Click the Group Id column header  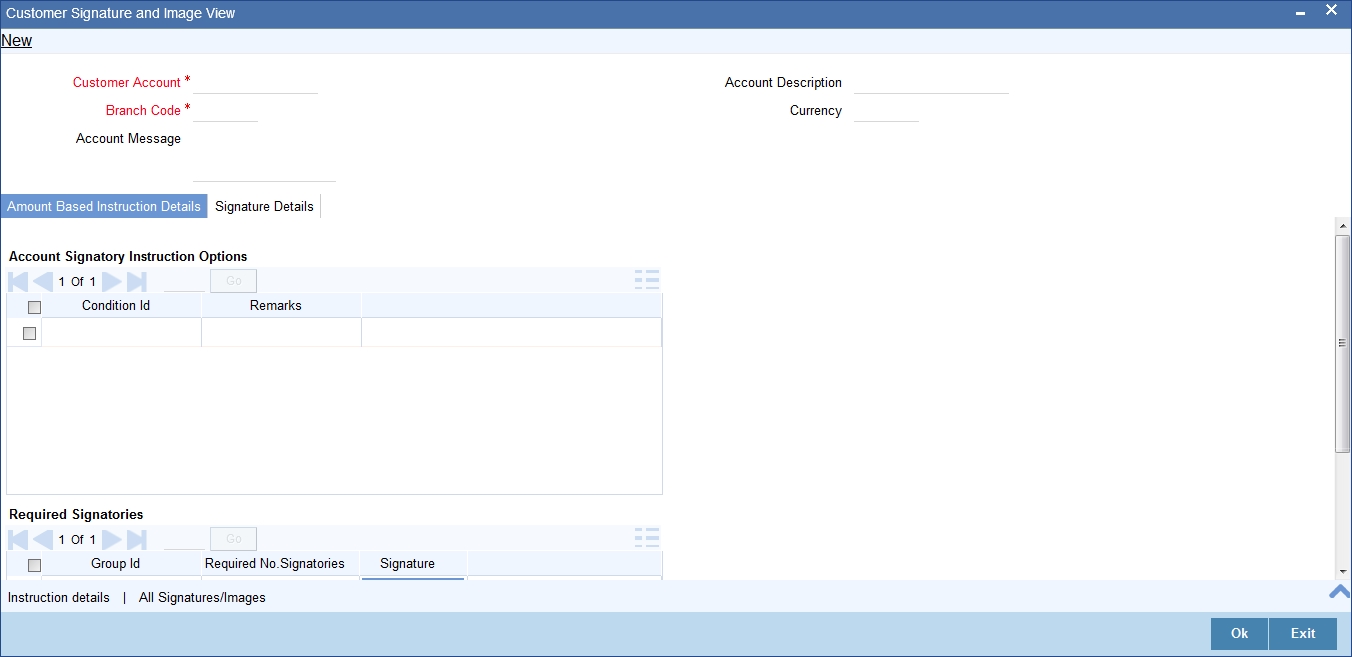116,563
